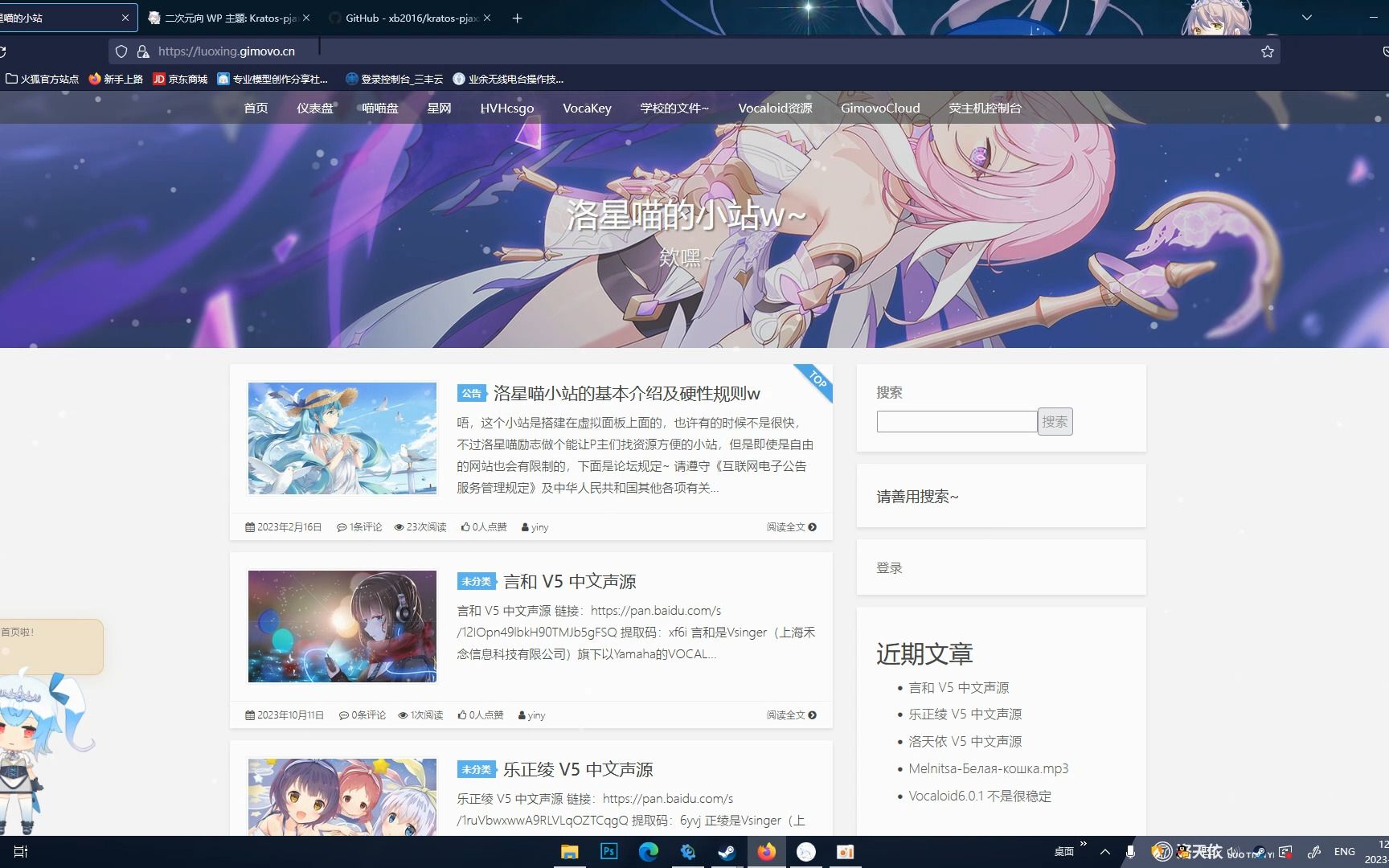Open the 业余无线电台操作技 bookmark
Image resolution: width=1389 pixels, height=868 pixels.
(x=508, y=79)
